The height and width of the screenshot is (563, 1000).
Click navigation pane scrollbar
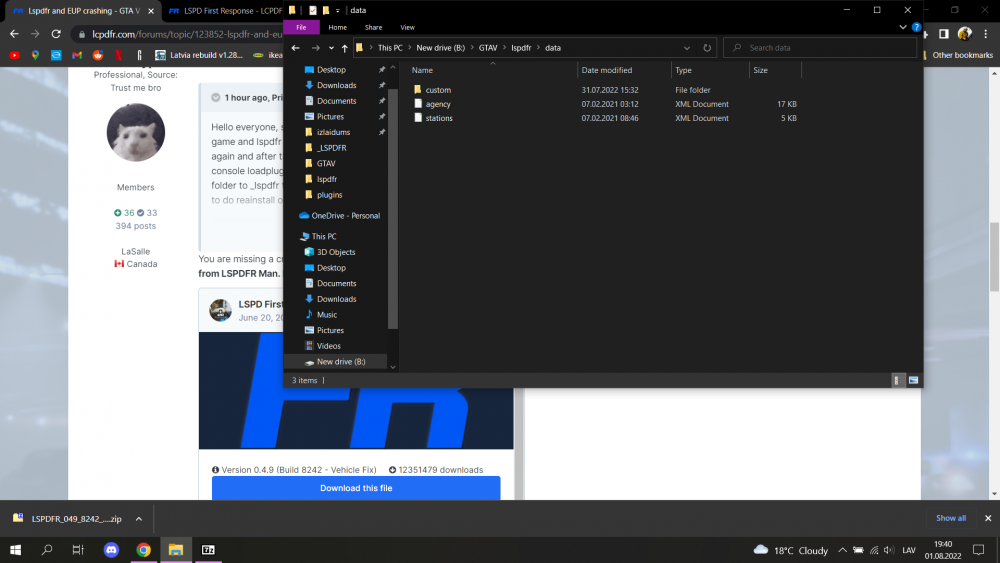point(393,210)
